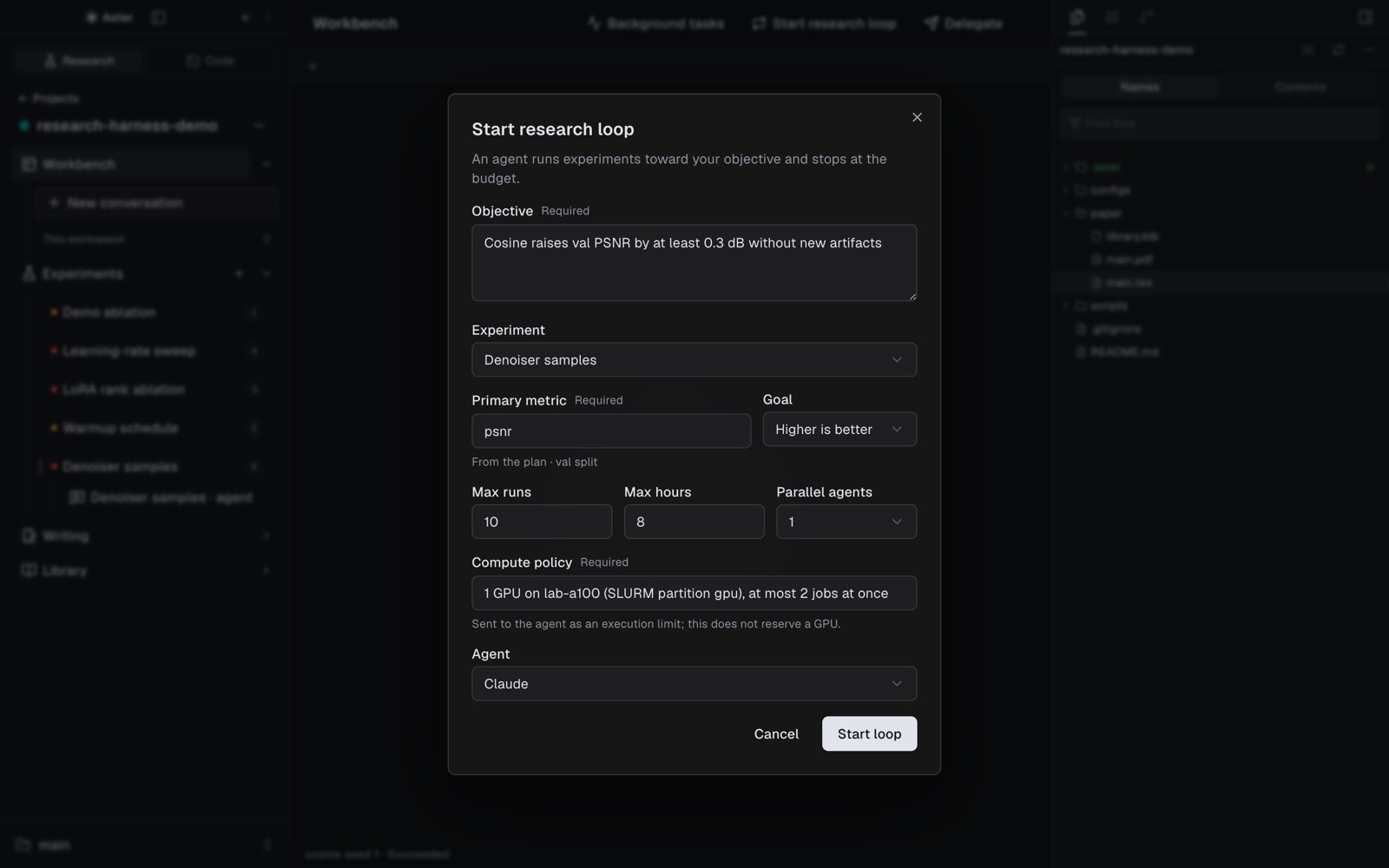1389x868 pixels.
Task: Click the Compute policy input field
Action: [x=694, y=593]
